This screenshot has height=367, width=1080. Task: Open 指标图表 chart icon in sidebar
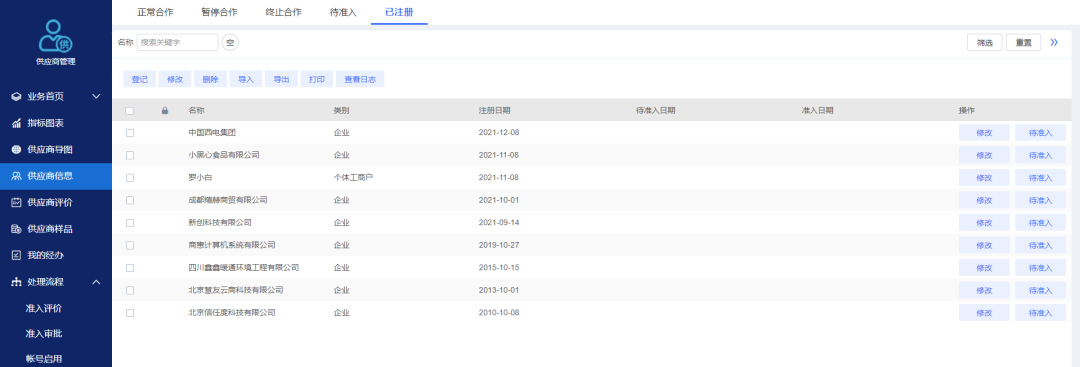[x=17, y=123]
